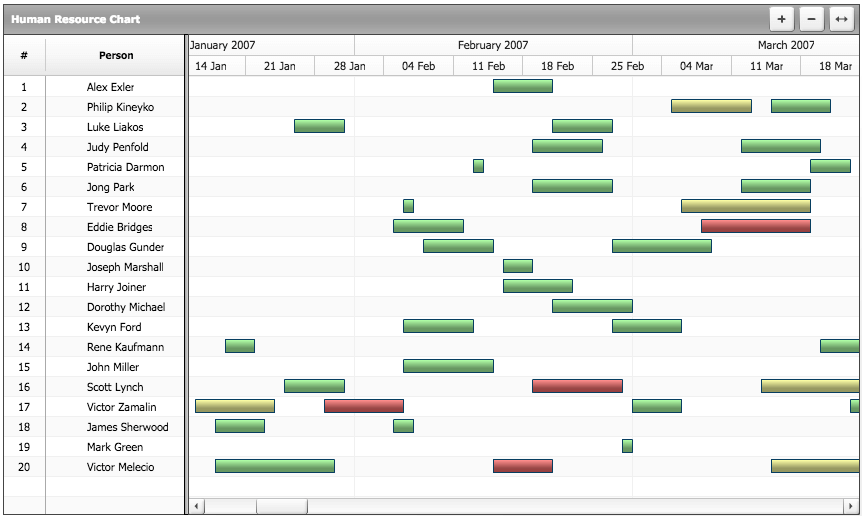
Task: Select the Dorothy Michael name
Action: click(126, 307)
